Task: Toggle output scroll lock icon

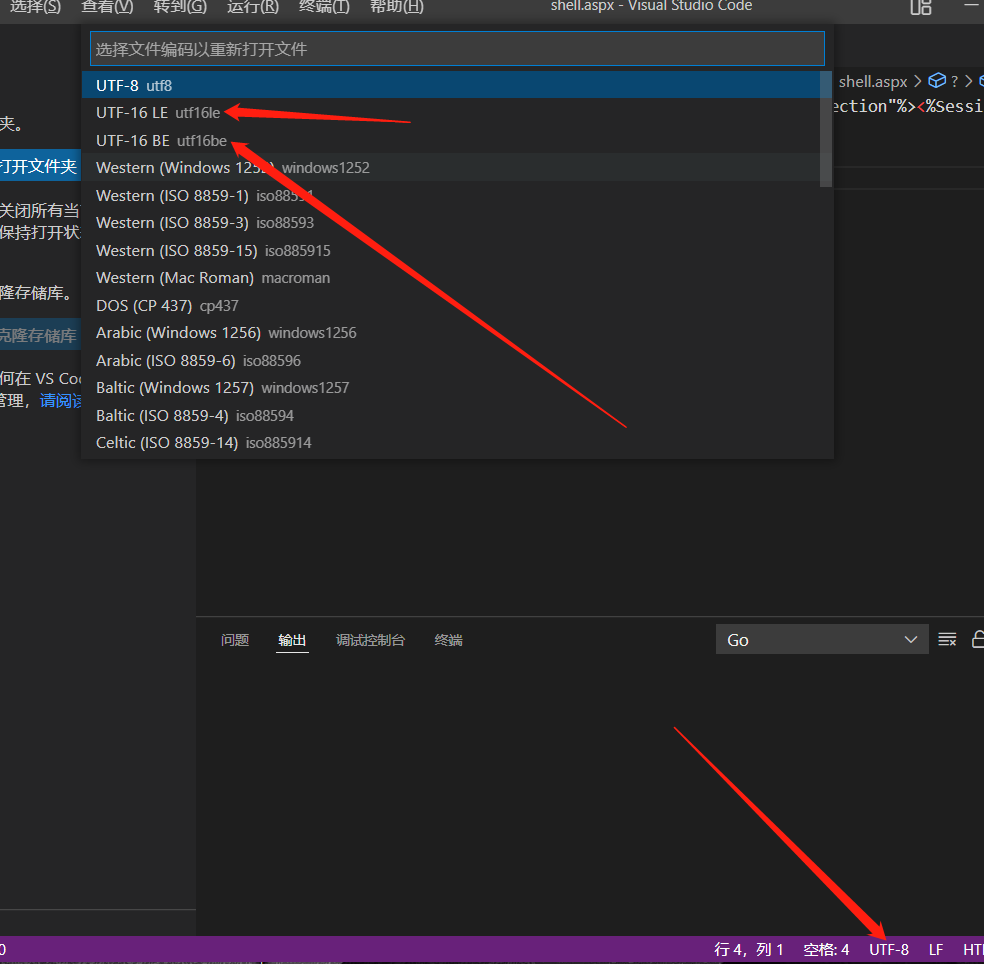Action: [978, 640]
